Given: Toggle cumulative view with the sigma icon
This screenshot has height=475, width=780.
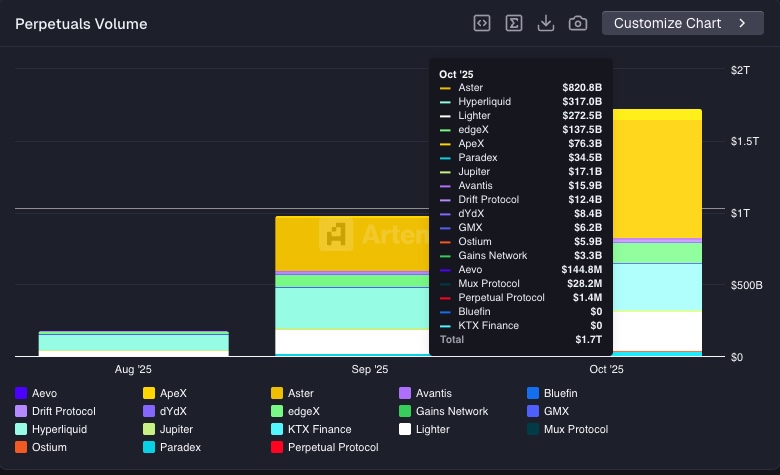Looking at the screenshot, I should pyautogui.click(x=514, y=23).
